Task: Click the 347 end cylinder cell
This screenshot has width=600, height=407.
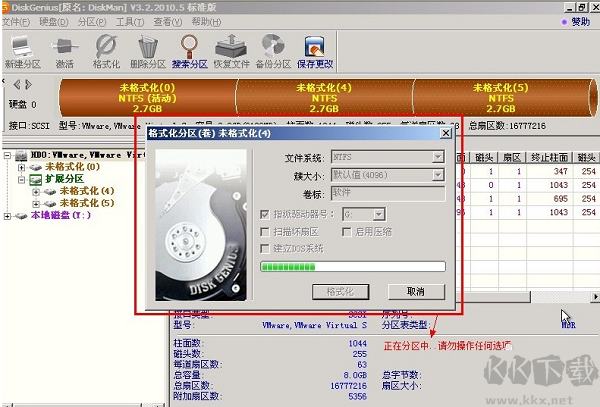Action: pos(561,171)
